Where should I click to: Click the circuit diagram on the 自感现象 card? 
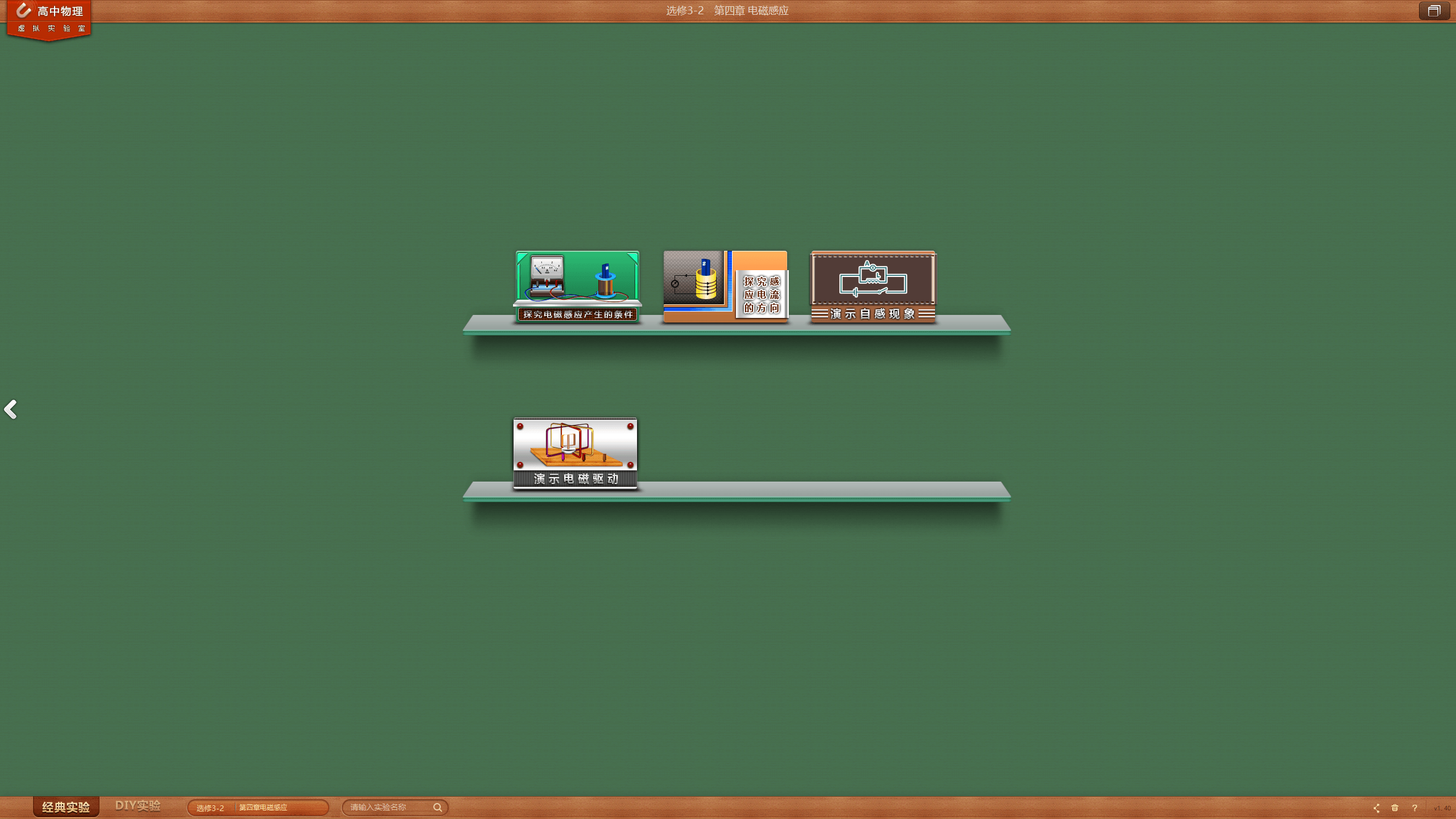click(x=873, y=279)
